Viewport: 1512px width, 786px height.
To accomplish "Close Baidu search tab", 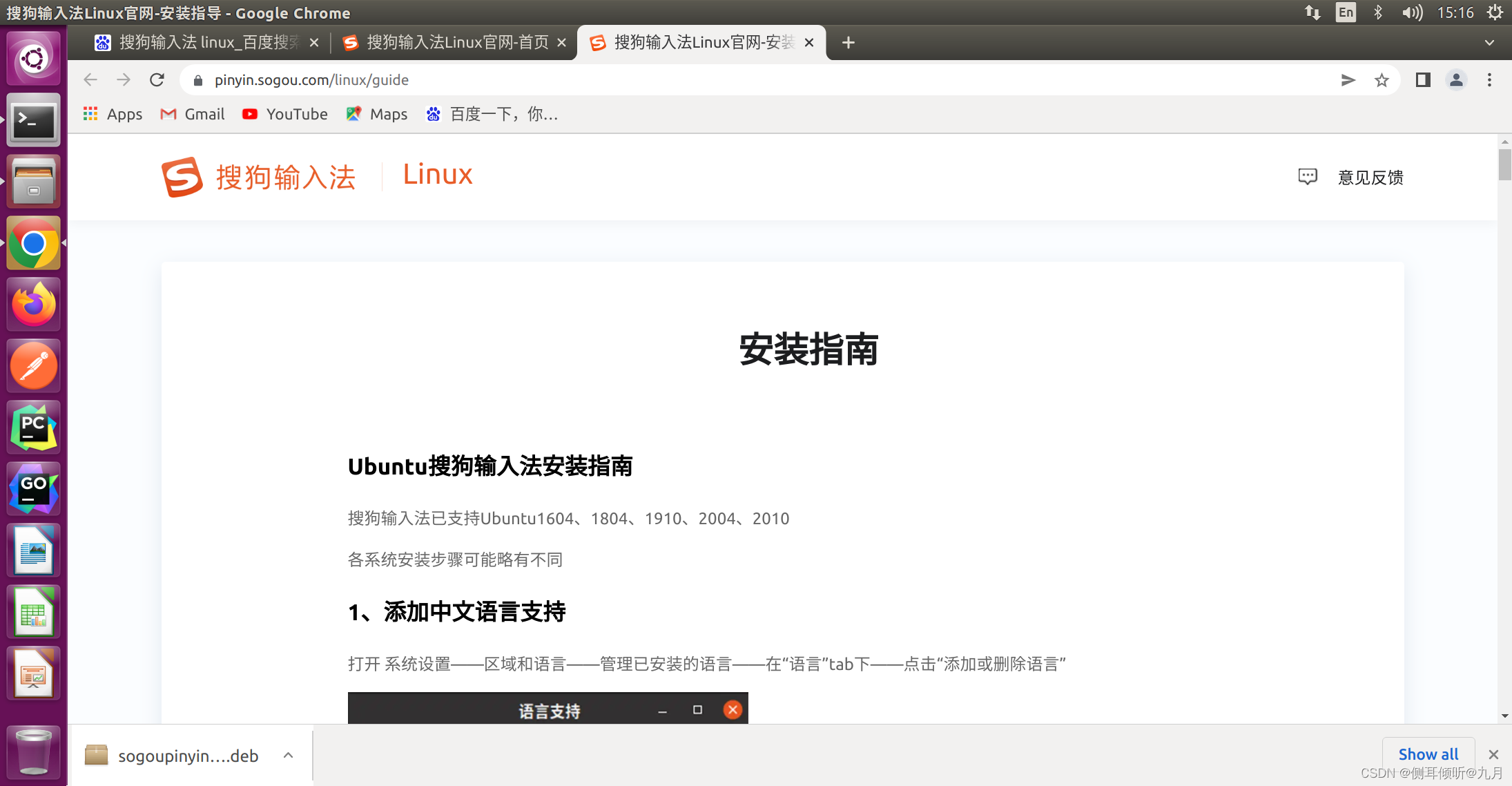I will click(314, 43).
